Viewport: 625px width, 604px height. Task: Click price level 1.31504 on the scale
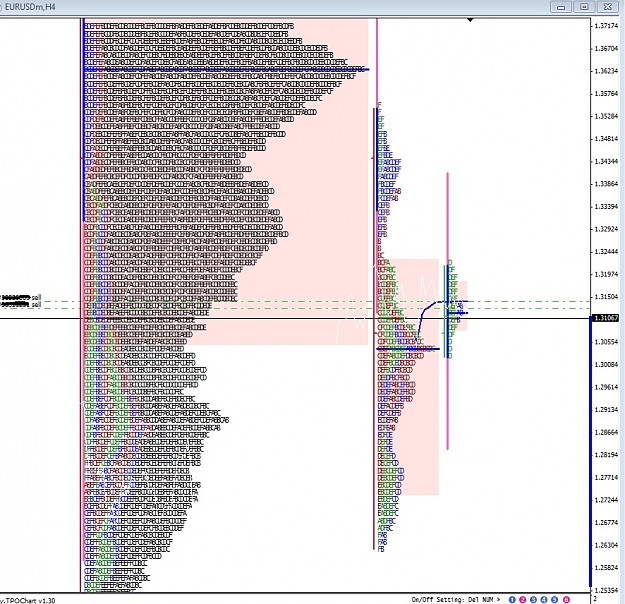coord(606,297)
